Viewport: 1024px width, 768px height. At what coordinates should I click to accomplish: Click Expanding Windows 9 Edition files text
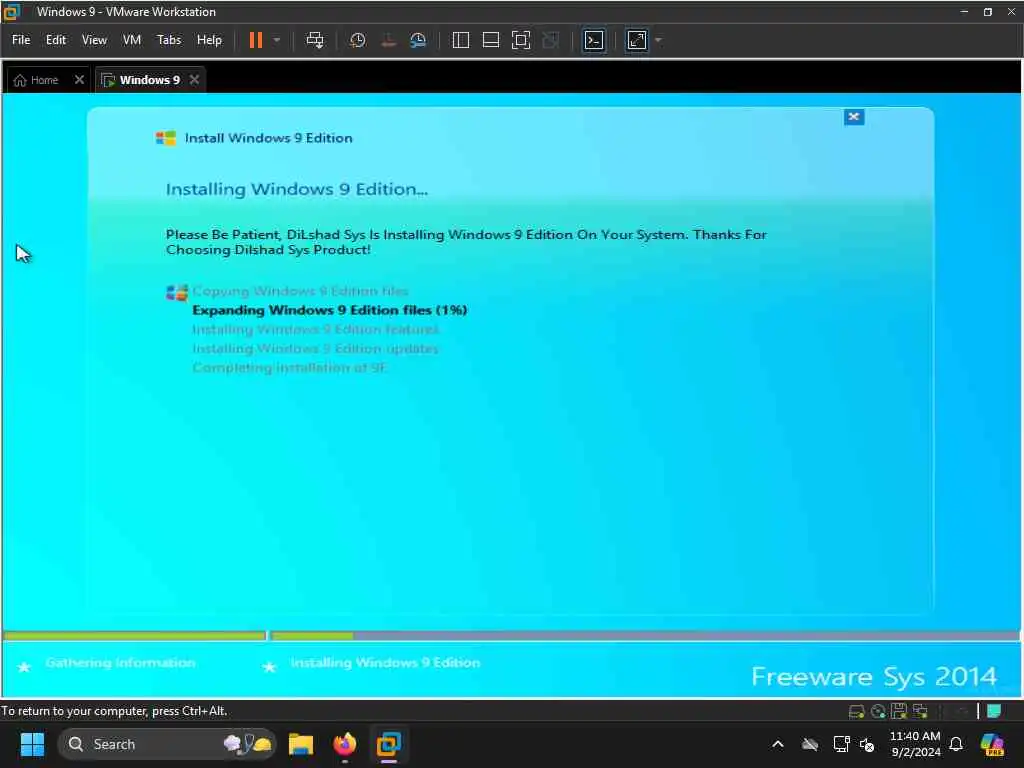[x=330, y=310]
